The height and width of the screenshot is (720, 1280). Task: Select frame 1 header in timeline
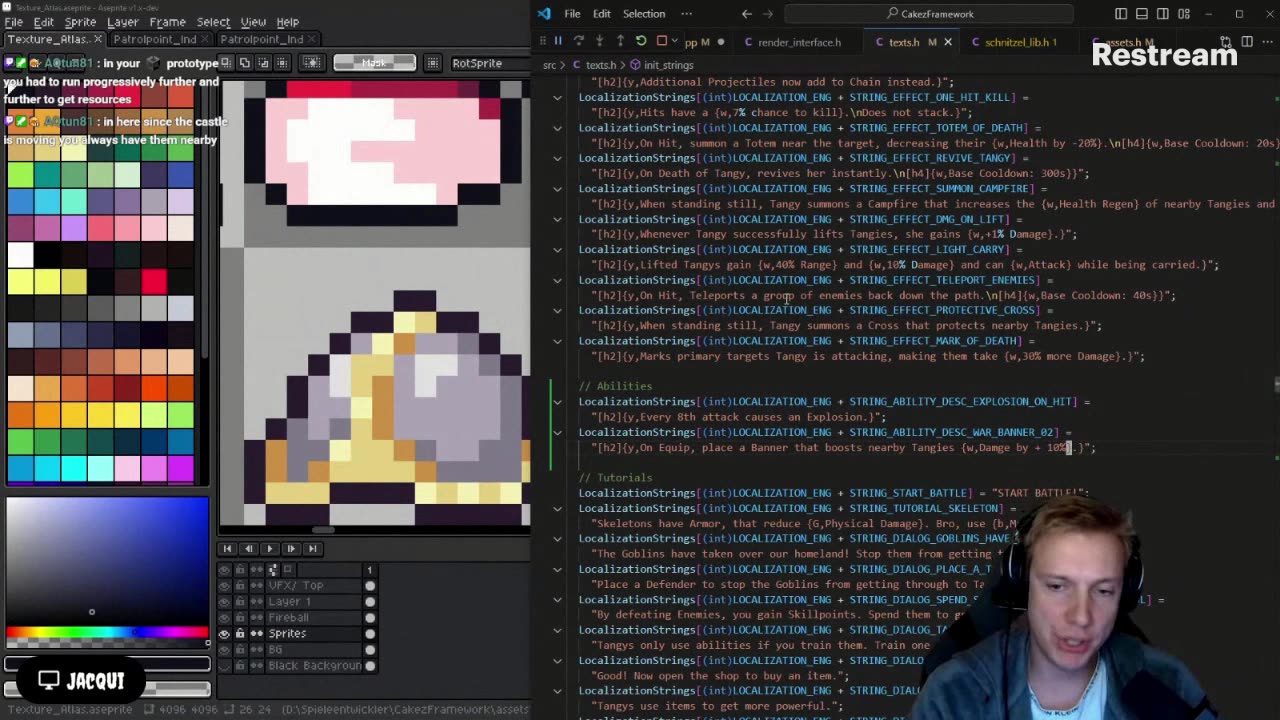click(369, 570)
